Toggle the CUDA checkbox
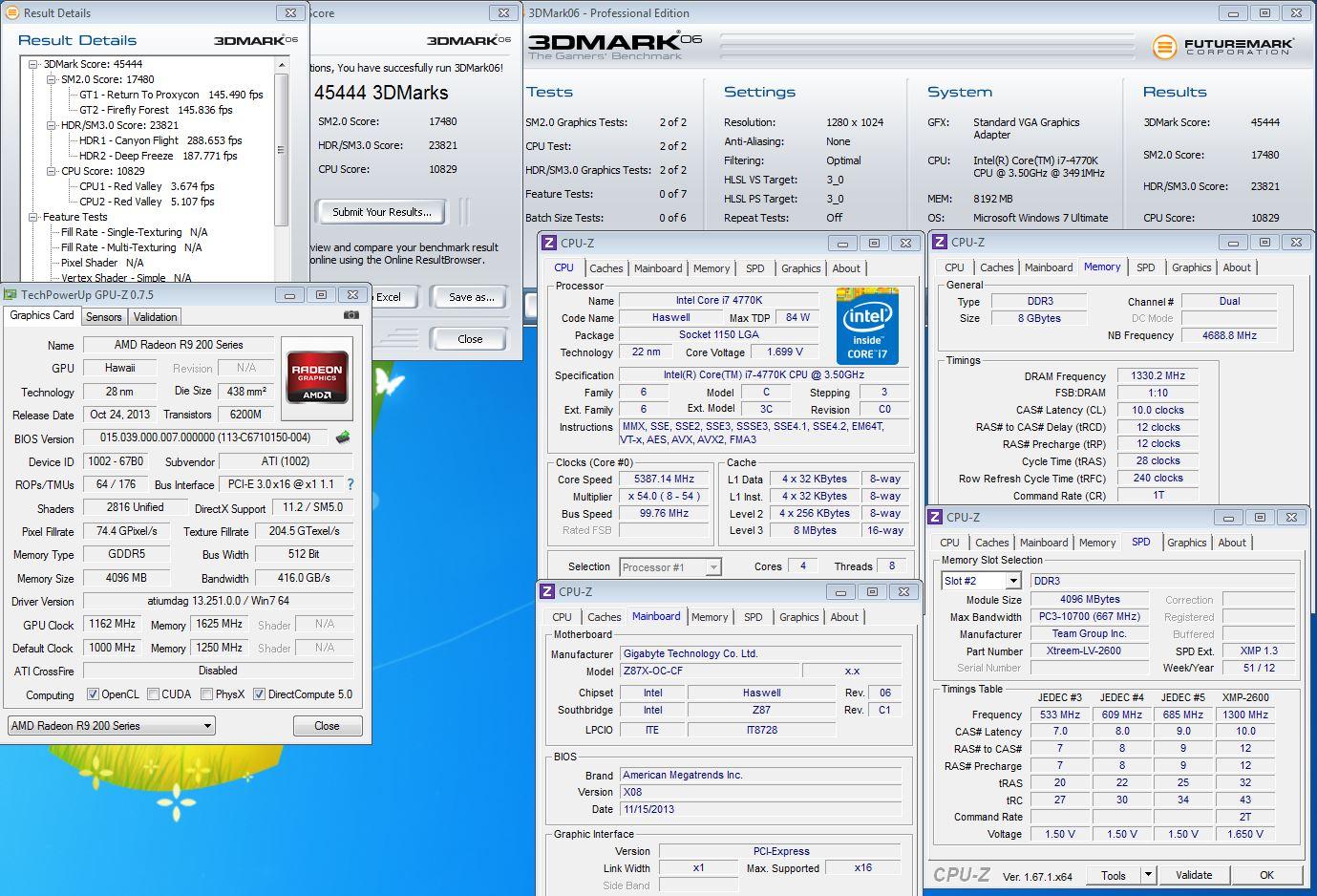 click(x=153, y=694)
